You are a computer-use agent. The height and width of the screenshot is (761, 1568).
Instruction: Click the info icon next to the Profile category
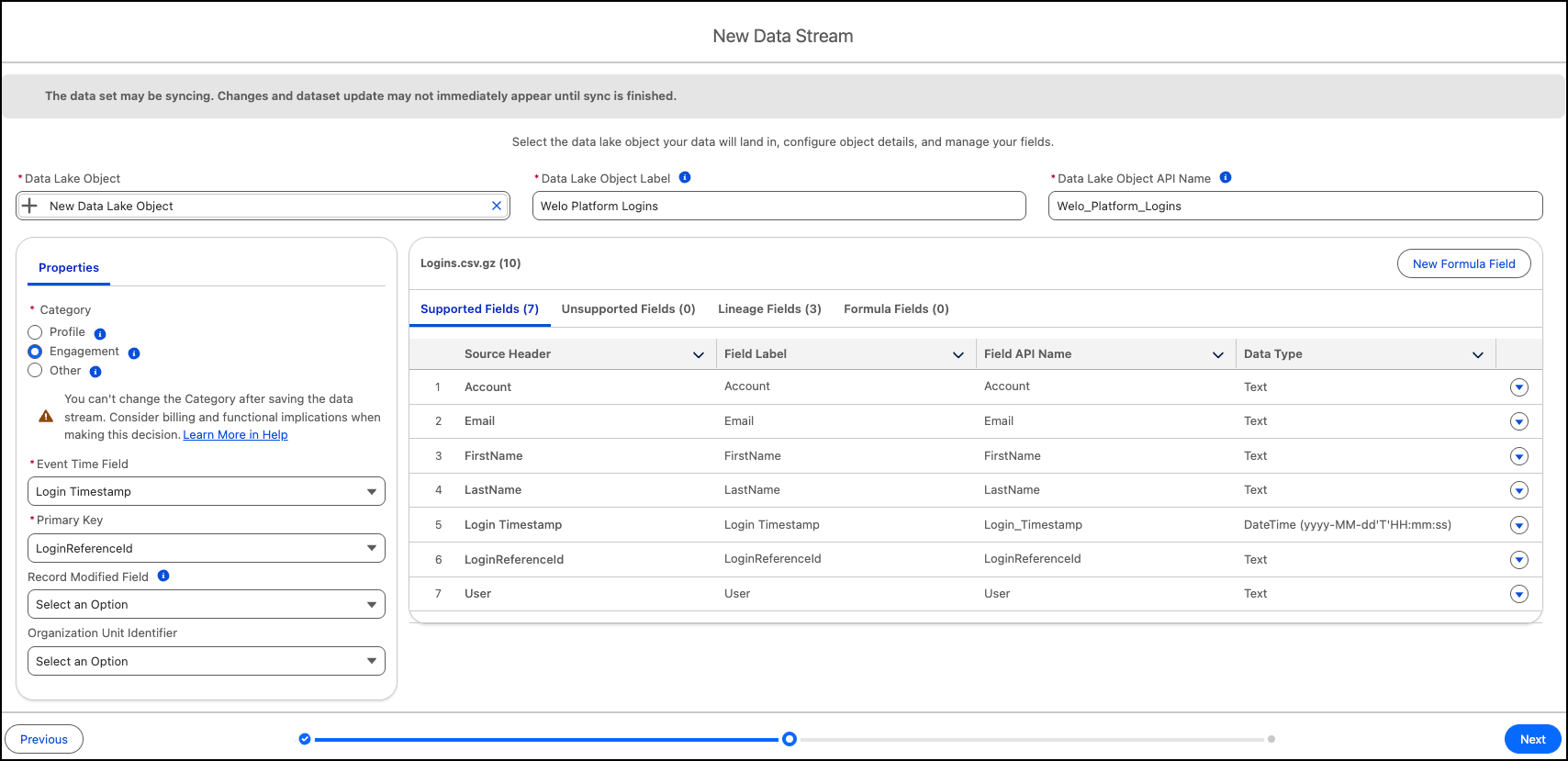point(100,334)
